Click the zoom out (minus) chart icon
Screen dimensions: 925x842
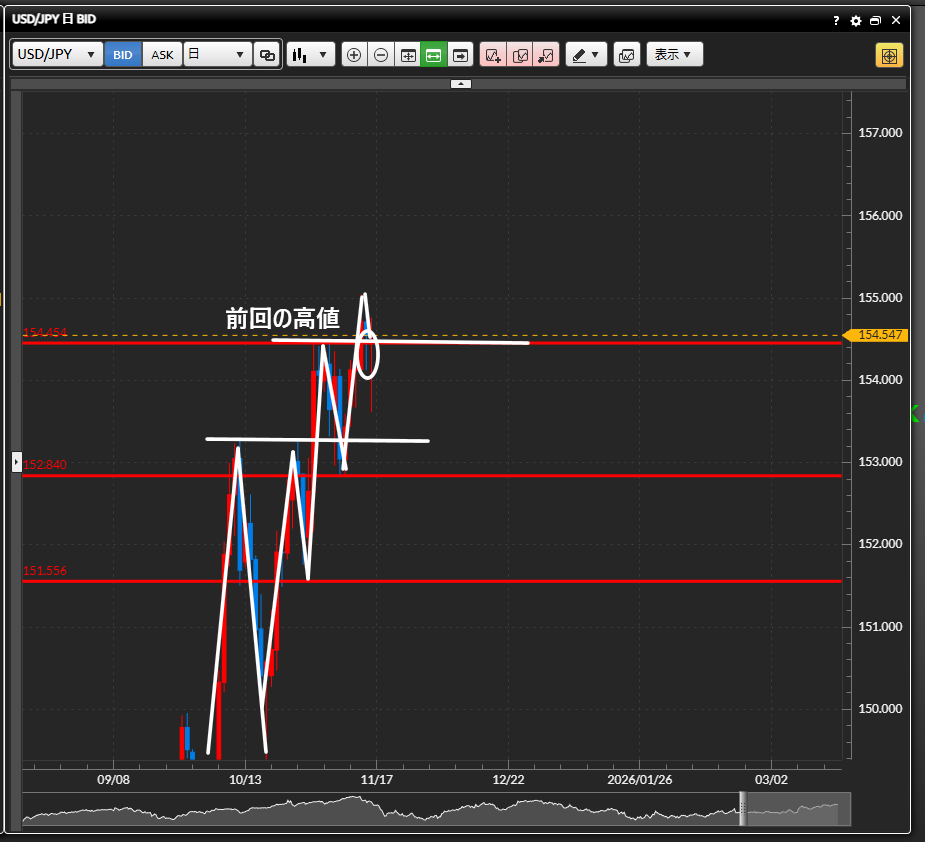(x=381, y=55)
